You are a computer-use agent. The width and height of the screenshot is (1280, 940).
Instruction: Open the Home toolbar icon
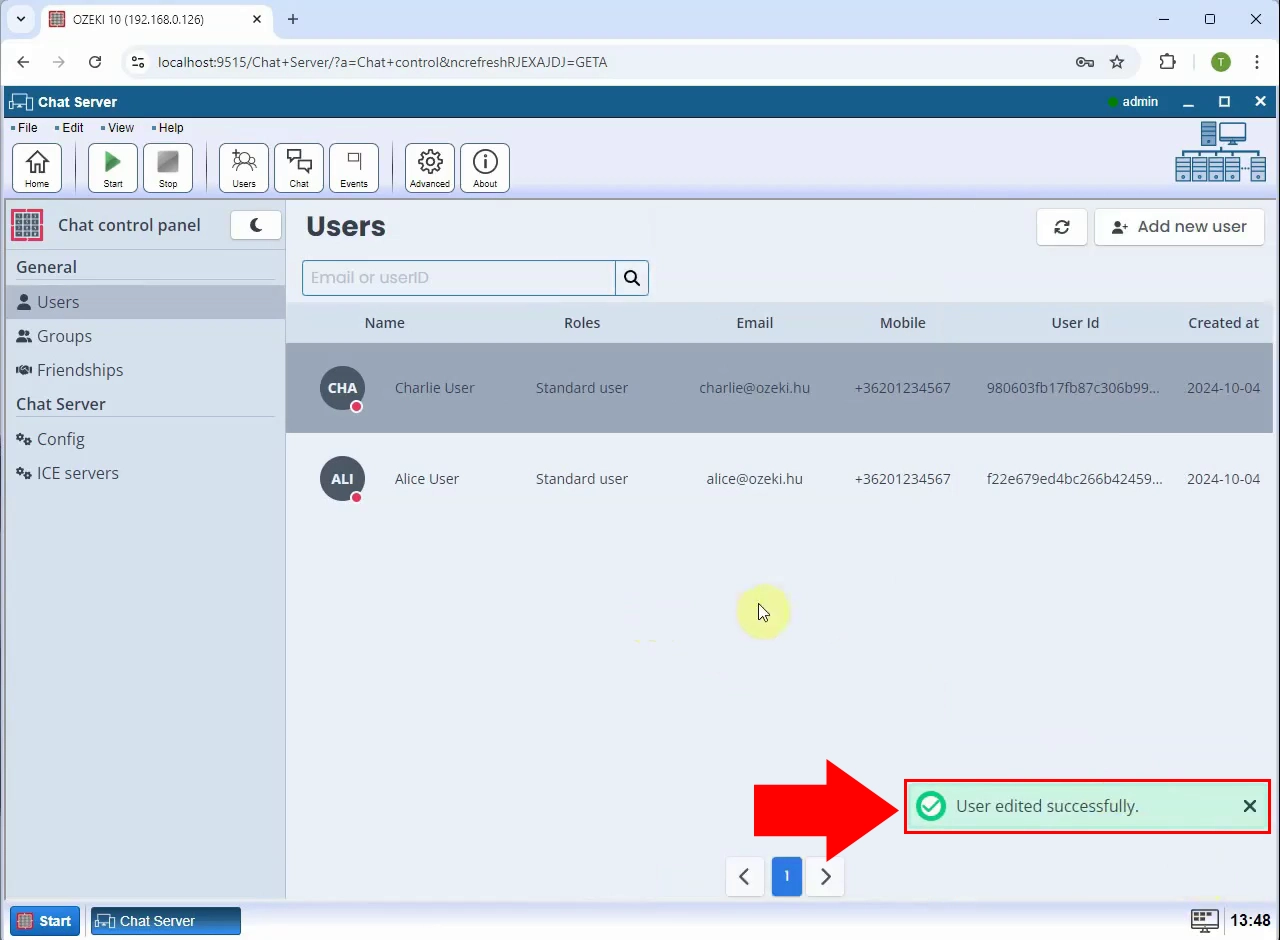pos(37,167)
